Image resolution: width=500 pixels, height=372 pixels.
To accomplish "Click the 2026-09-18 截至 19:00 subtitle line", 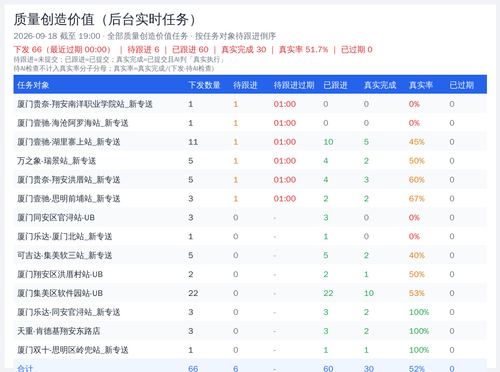I will click(145, 36).
